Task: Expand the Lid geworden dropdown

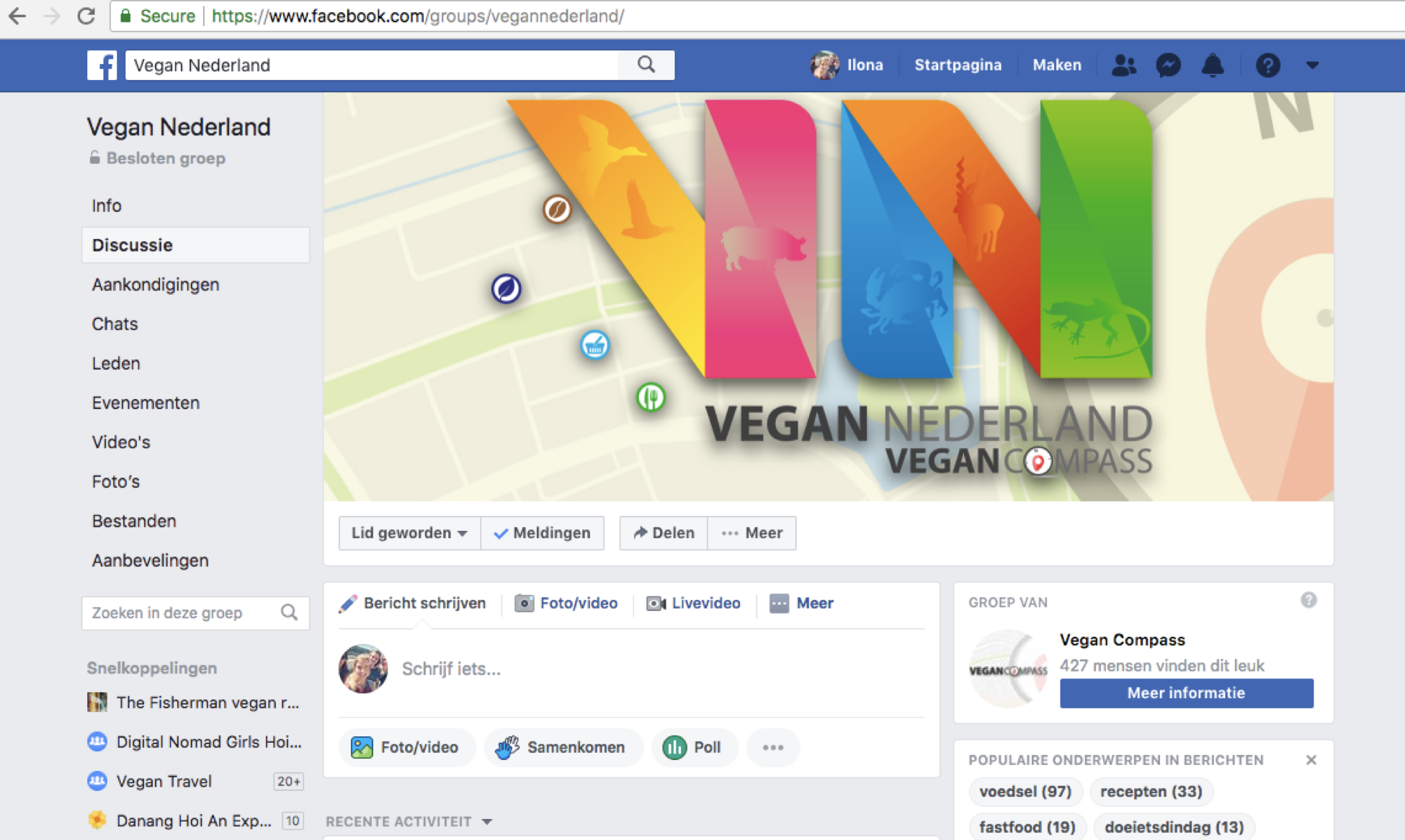Action: point(409,533)
